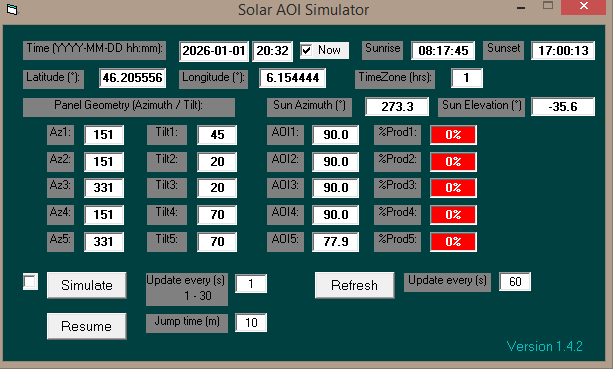This screenshot has height=369, width=613.
Task: Start the Simulate button
Action: pos(86,285)
